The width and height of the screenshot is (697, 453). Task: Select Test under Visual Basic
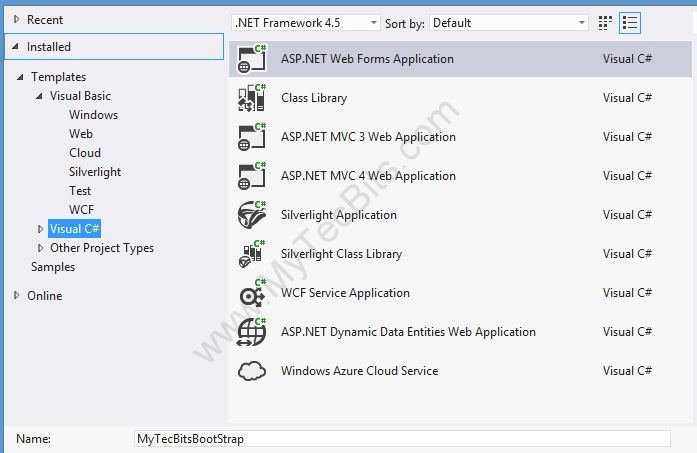(80, 191)
